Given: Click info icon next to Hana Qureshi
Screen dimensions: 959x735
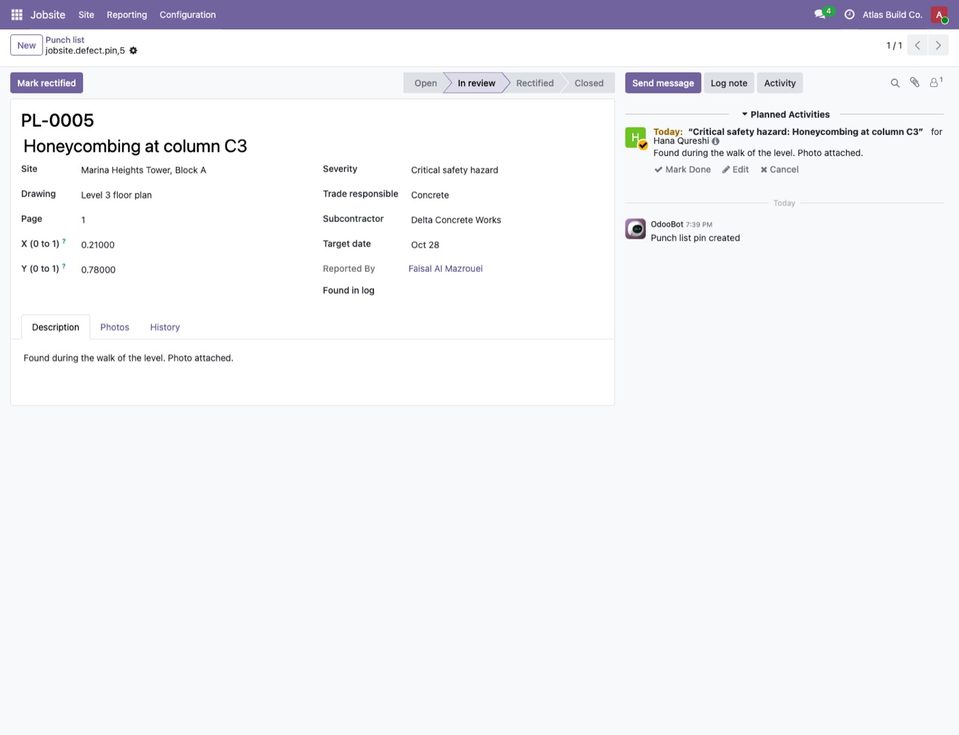Looking at the screenshot, I should tap(716, 141).
